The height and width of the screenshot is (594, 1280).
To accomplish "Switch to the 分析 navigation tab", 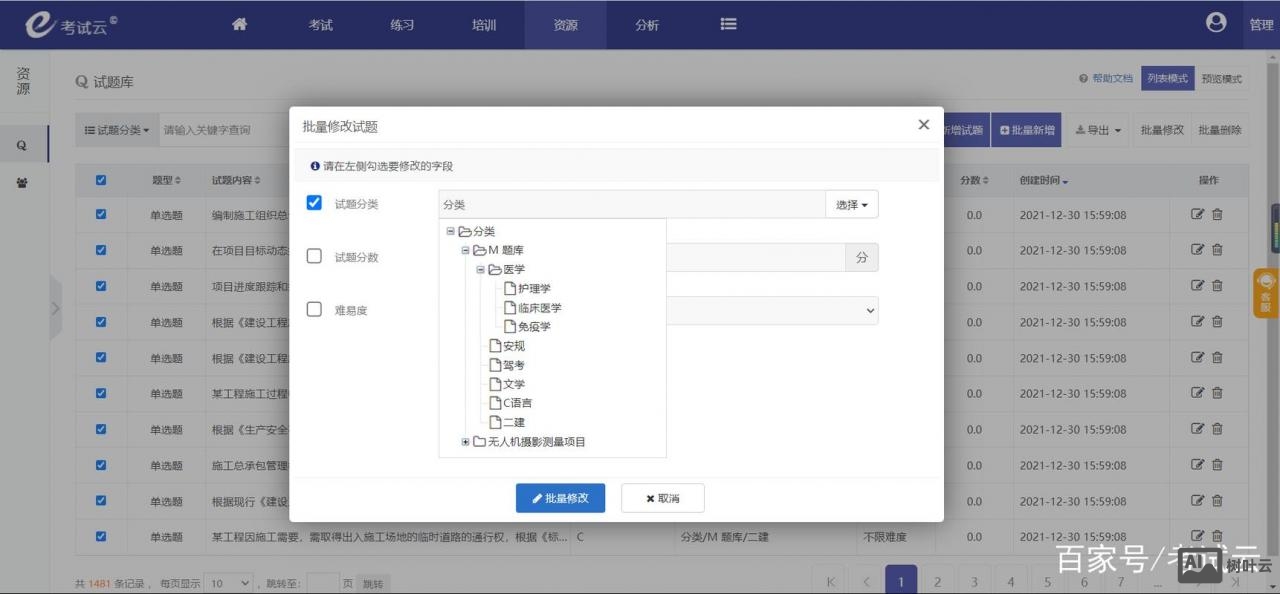I will [x=646, y=24].
